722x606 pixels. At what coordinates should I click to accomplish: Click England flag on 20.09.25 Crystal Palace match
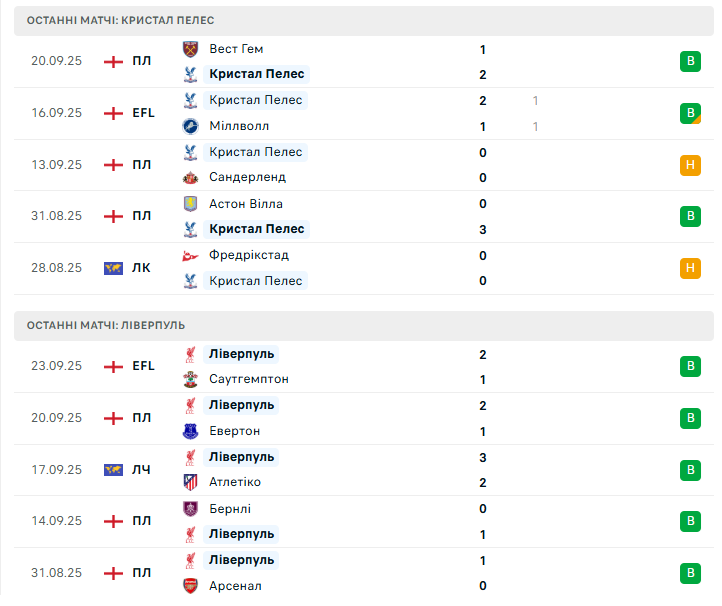pos(113,61)
